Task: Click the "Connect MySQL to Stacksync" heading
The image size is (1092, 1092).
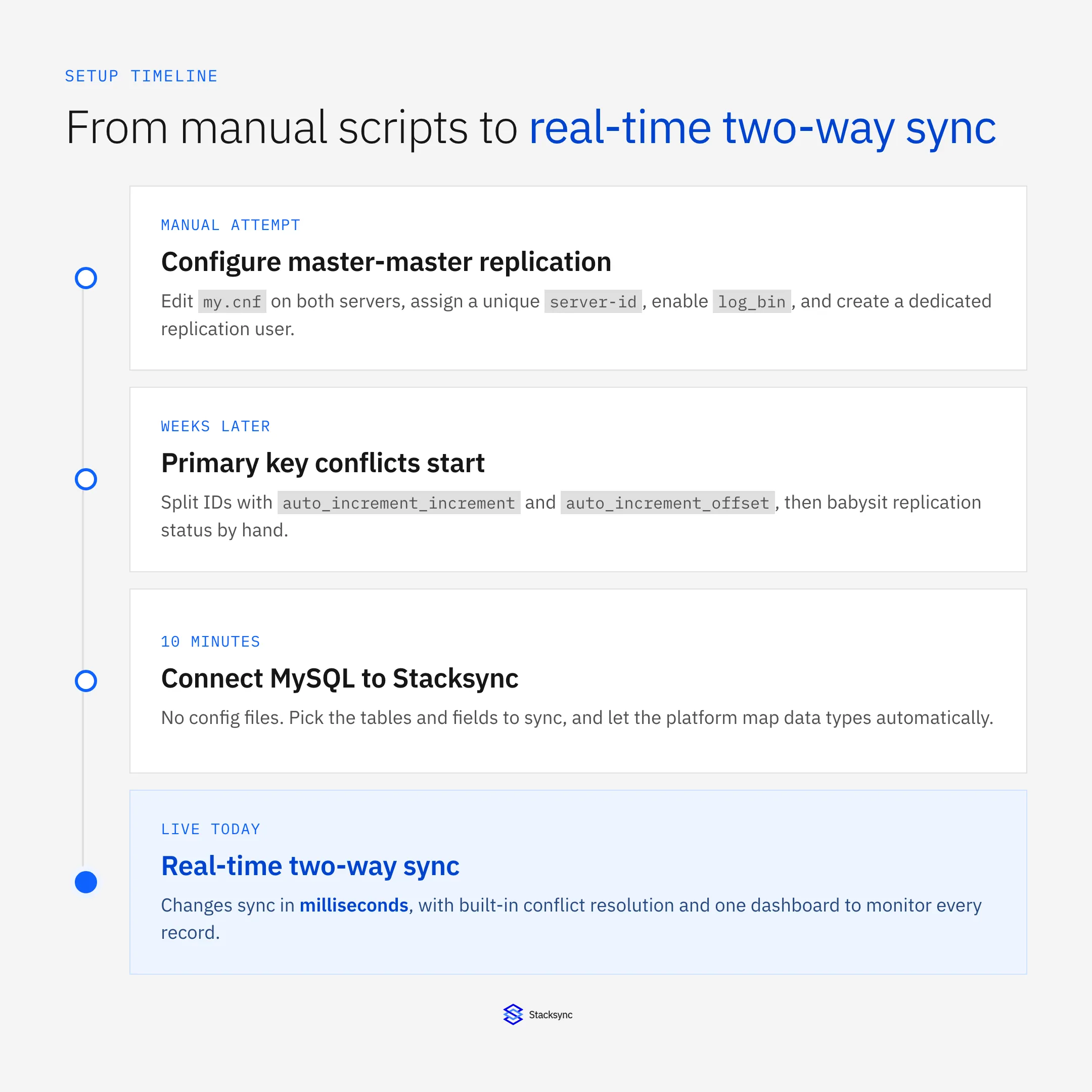Action: (x=340, y=678)
